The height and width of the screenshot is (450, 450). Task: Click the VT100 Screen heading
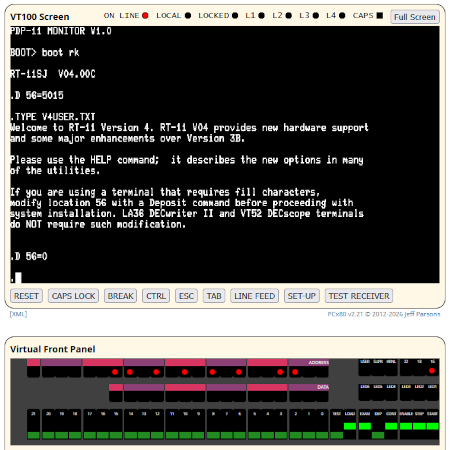(x=40, y=17)
